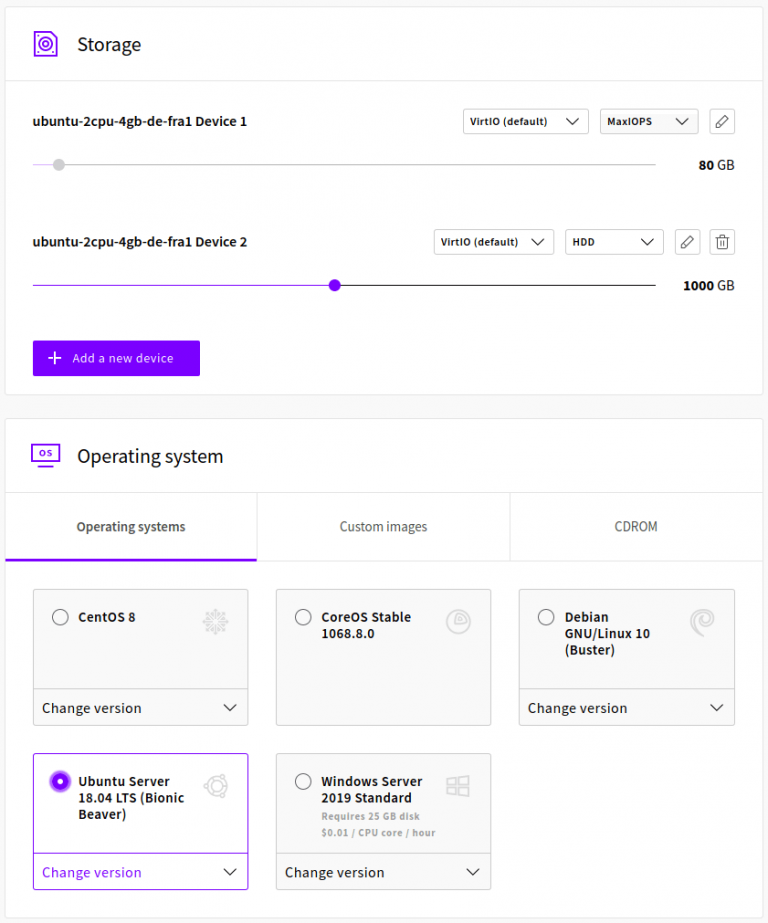
Task: Switch to the Custom images tab
Action: (x=383, y=527)
